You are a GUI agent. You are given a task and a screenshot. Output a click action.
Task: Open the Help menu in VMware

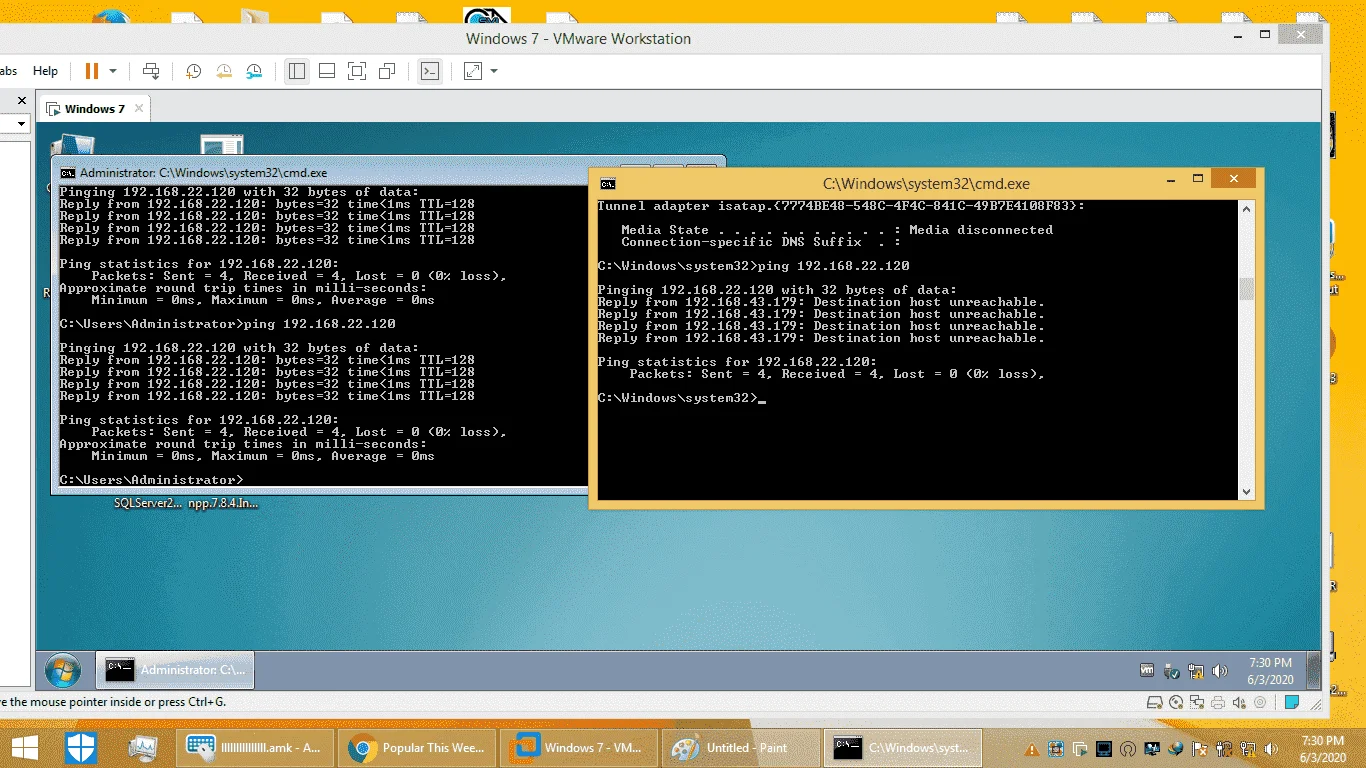(45, 71)
